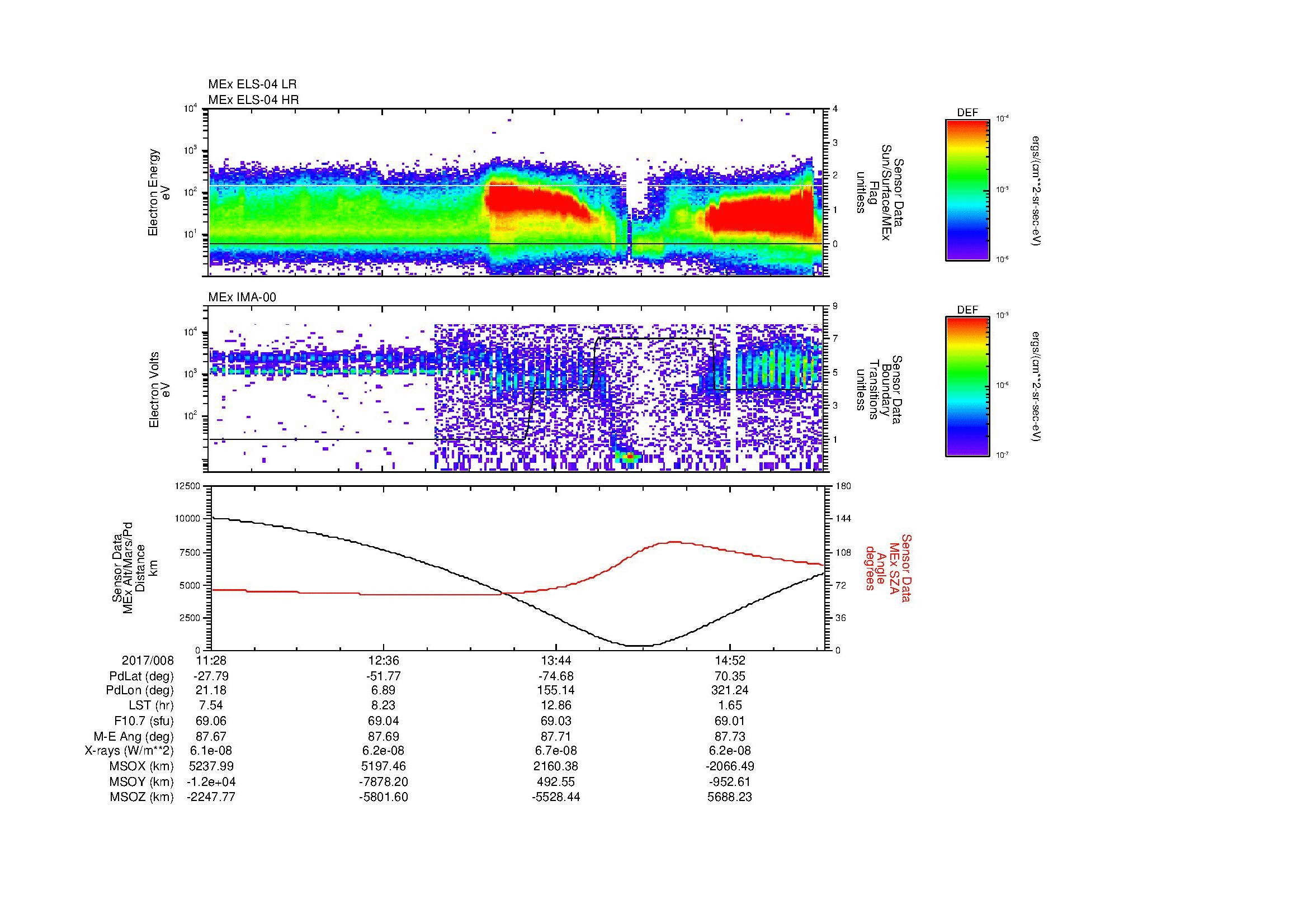Screen dimensions: 1308x924
Task: Click LST value 12.86
Action: pos(556,705)
